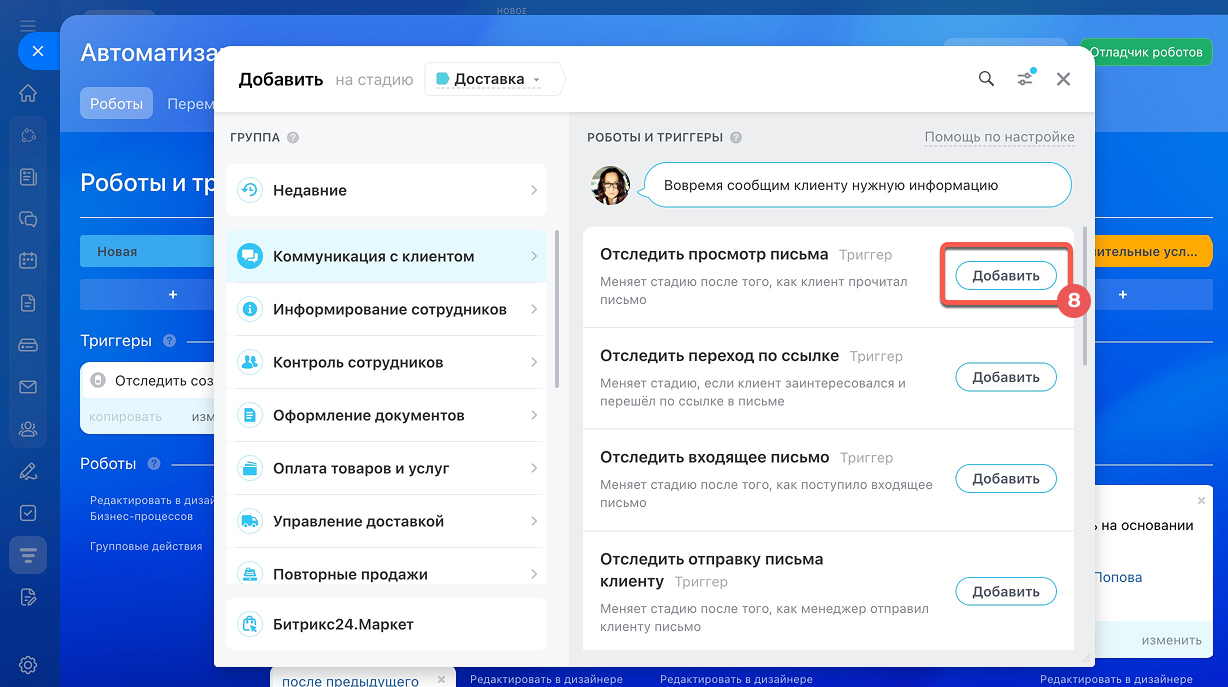The image size is (1228, 687).
Task: Click the Отладчик роботов button
Action: [1145, 52]
